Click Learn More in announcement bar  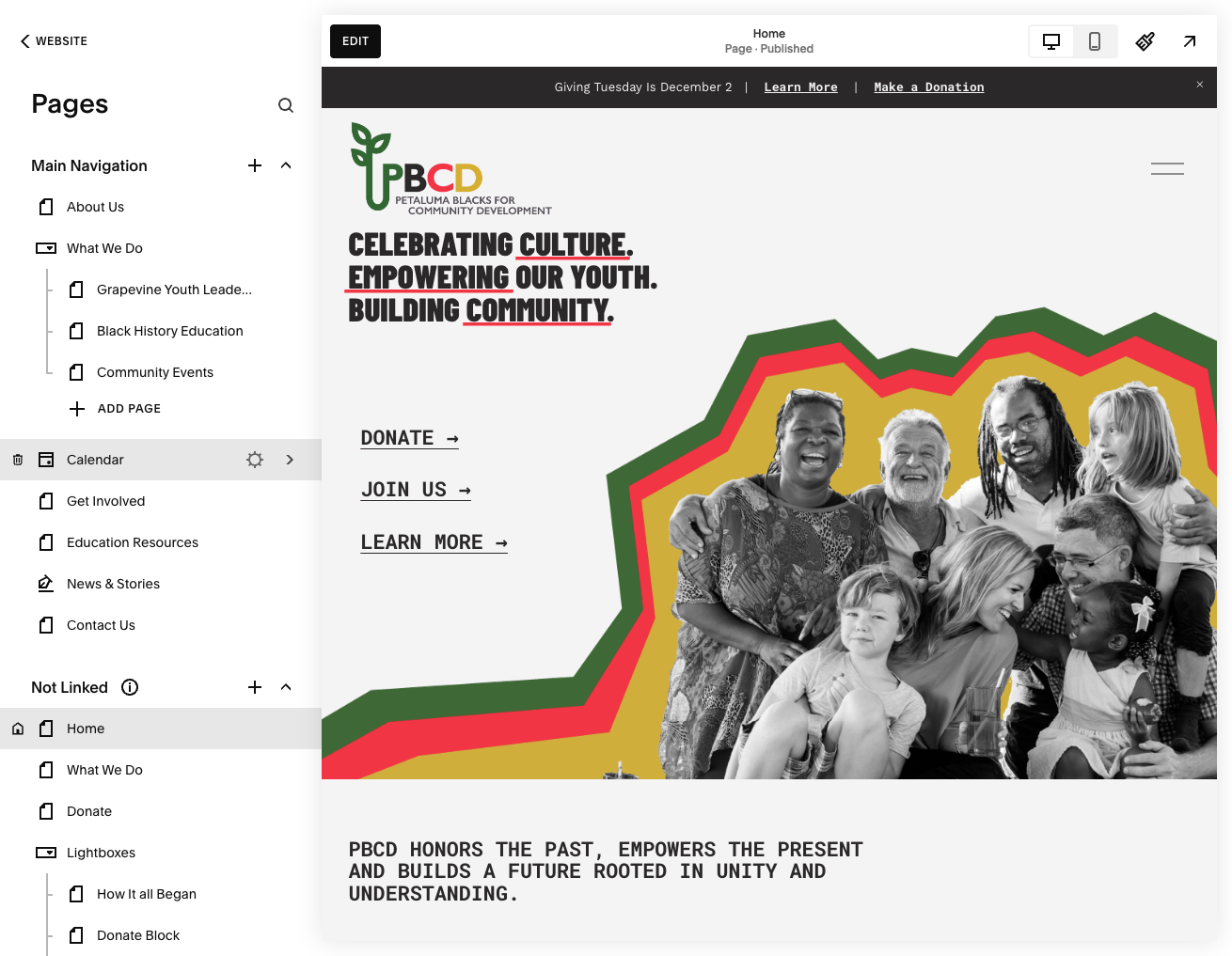pos(800,87)
